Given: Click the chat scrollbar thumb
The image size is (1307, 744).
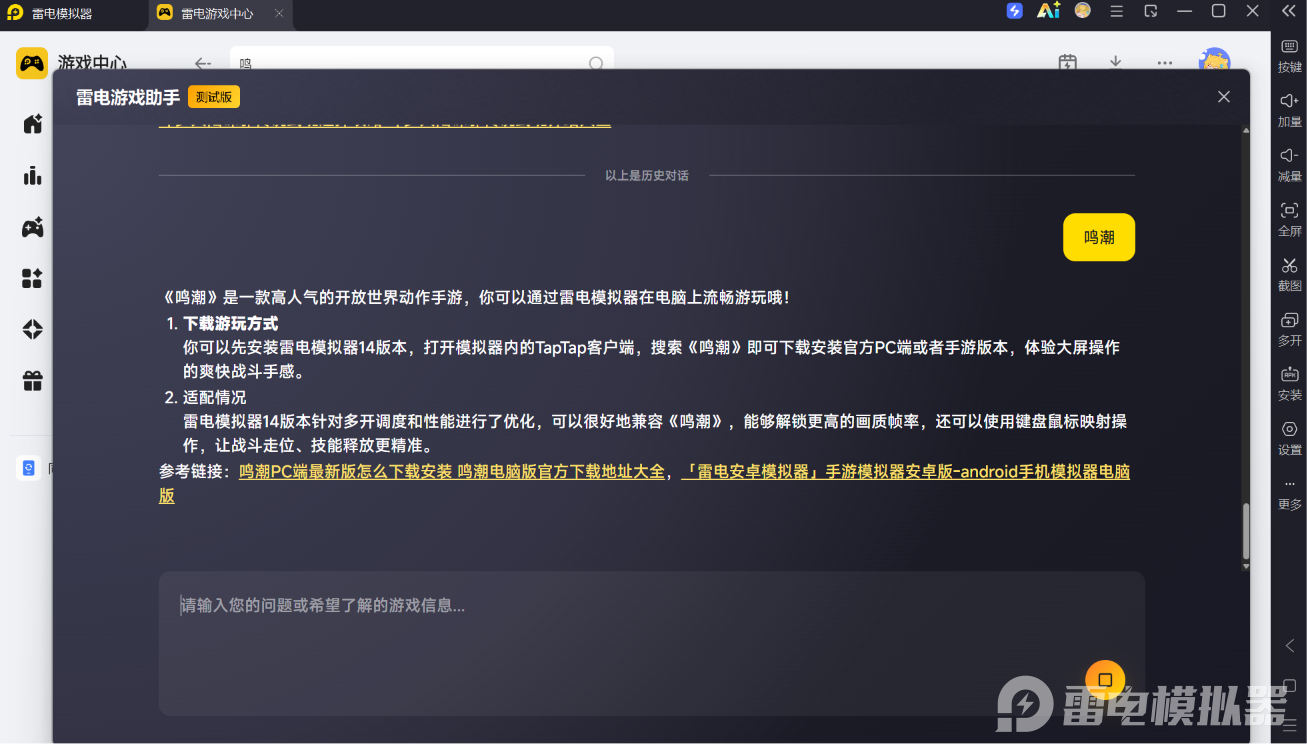Looking at the screenshot, I should coord(1245,532).
